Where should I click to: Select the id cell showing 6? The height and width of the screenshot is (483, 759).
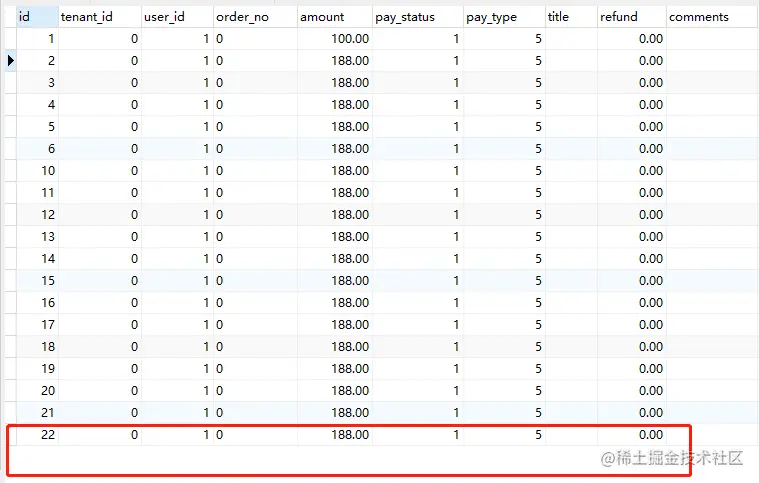click(37, 149)
